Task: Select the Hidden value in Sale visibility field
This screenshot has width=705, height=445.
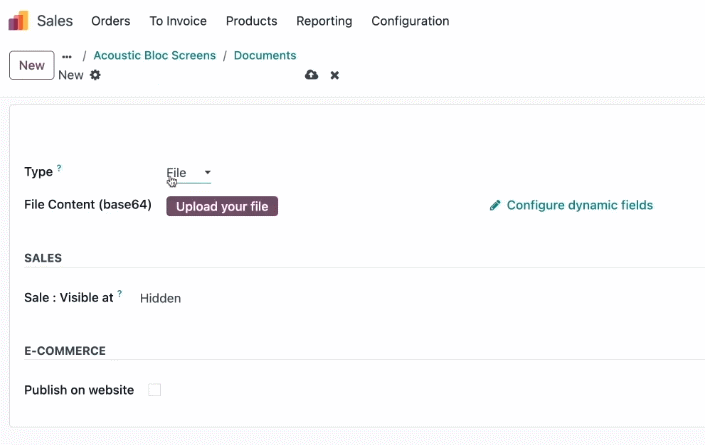Action: point(161,298)
